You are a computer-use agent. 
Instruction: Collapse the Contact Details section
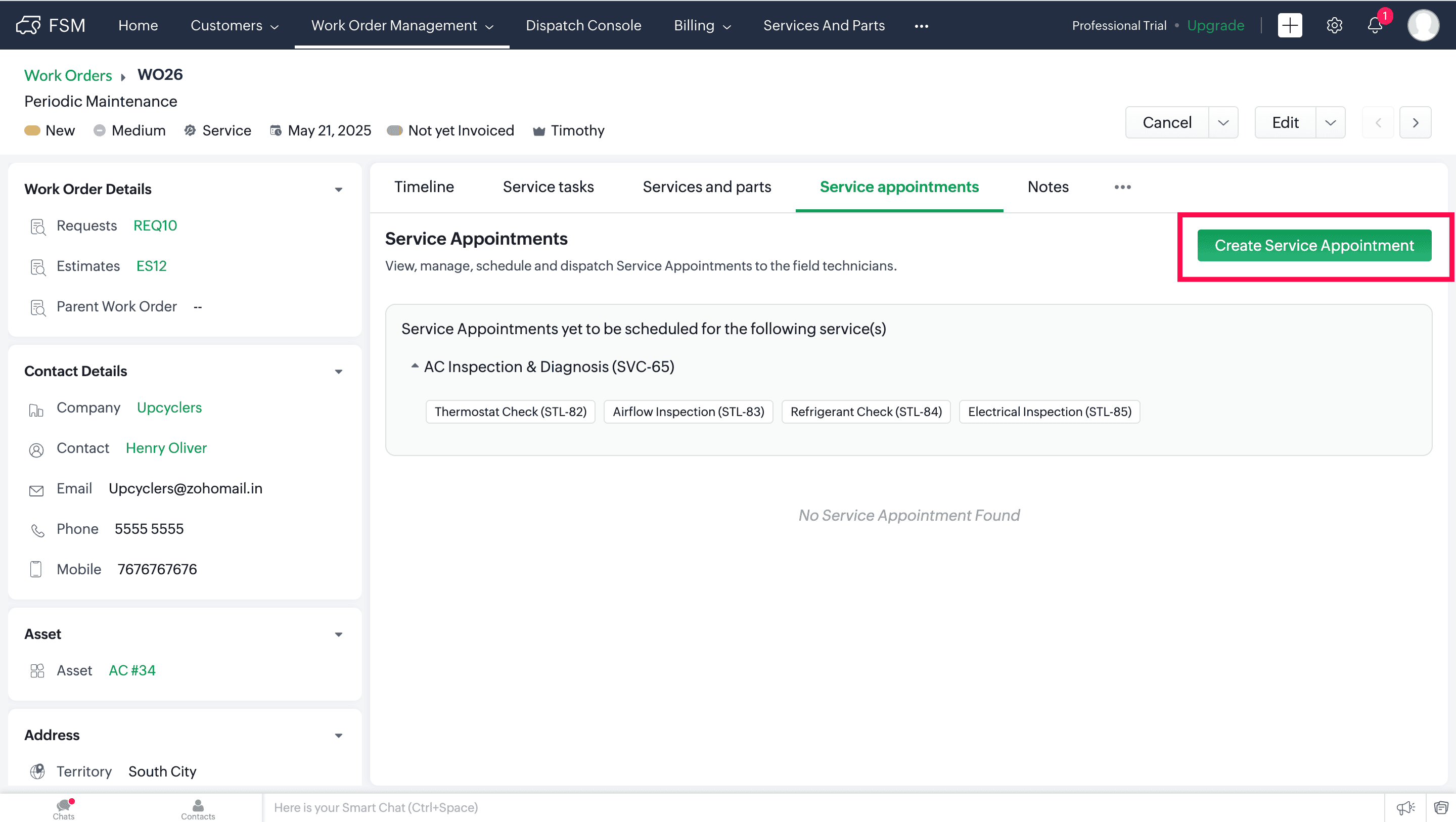tap(339, 372)
